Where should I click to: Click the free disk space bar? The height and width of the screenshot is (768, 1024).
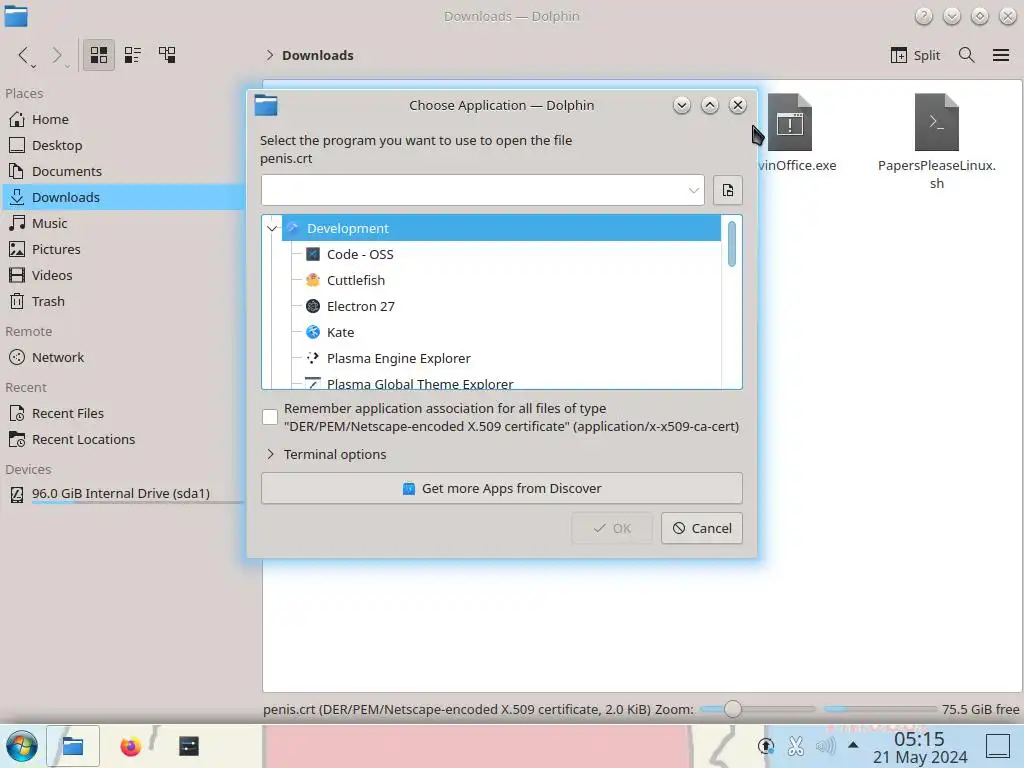(880, 709)
